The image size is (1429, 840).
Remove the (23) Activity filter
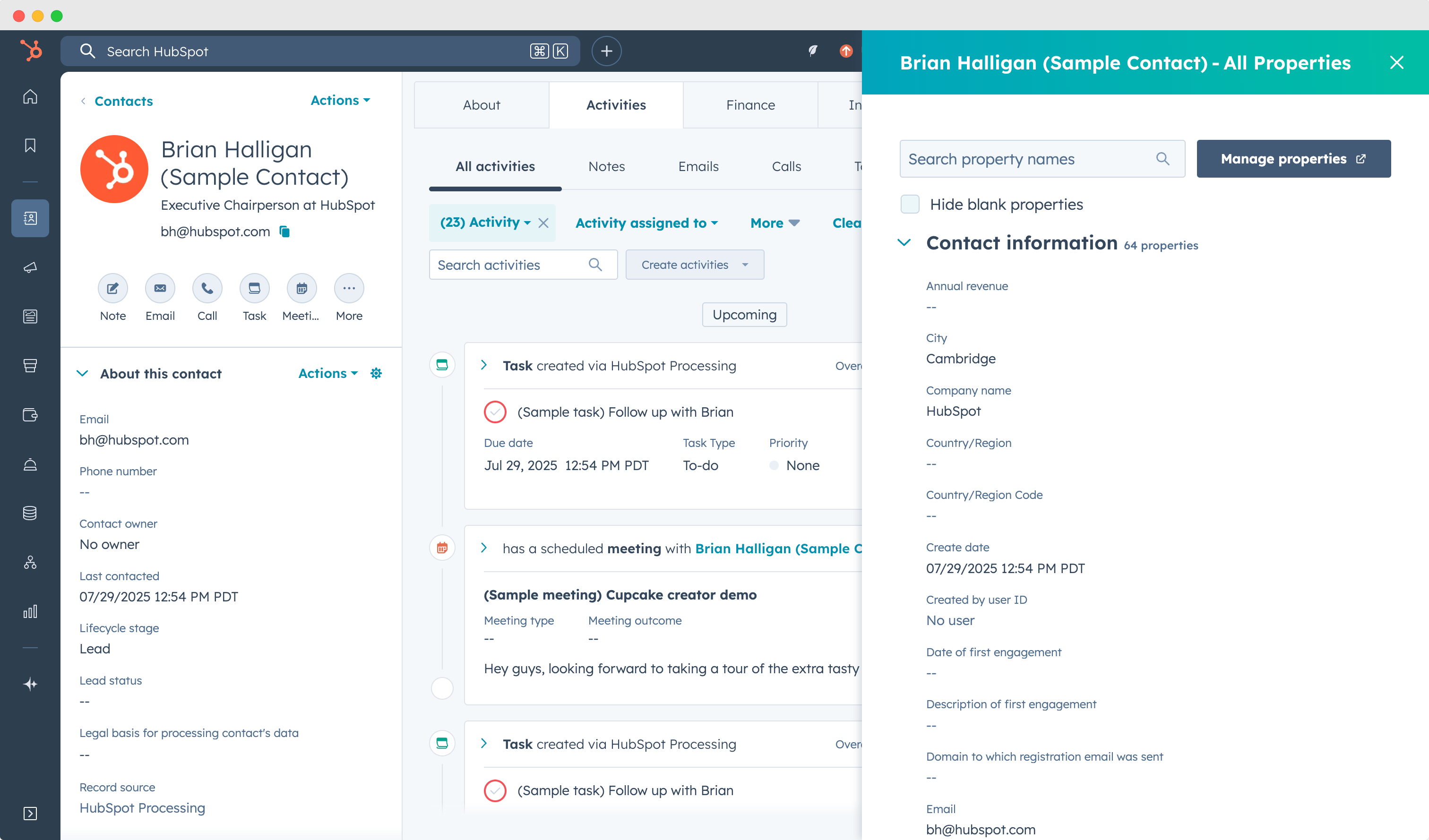pyautogui.click(x=543, y=223)
